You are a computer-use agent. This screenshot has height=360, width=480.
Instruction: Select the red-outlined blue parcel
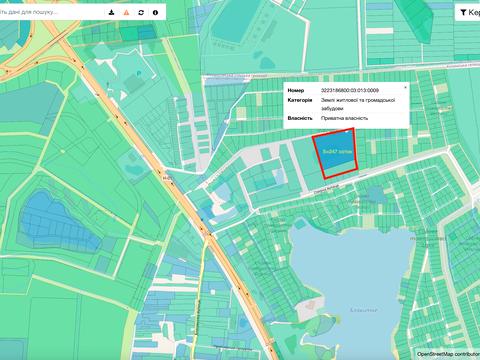point(335,153)
